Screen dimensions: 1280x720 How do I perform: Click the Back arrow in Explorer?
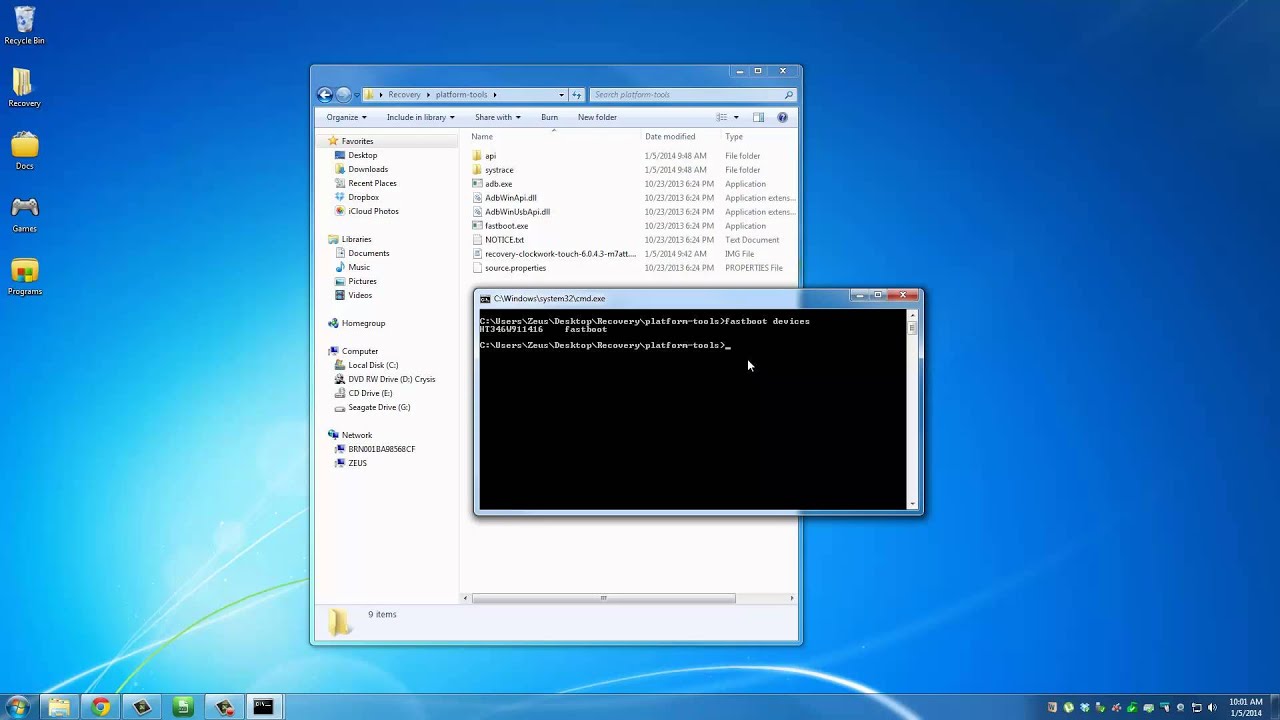325,95
